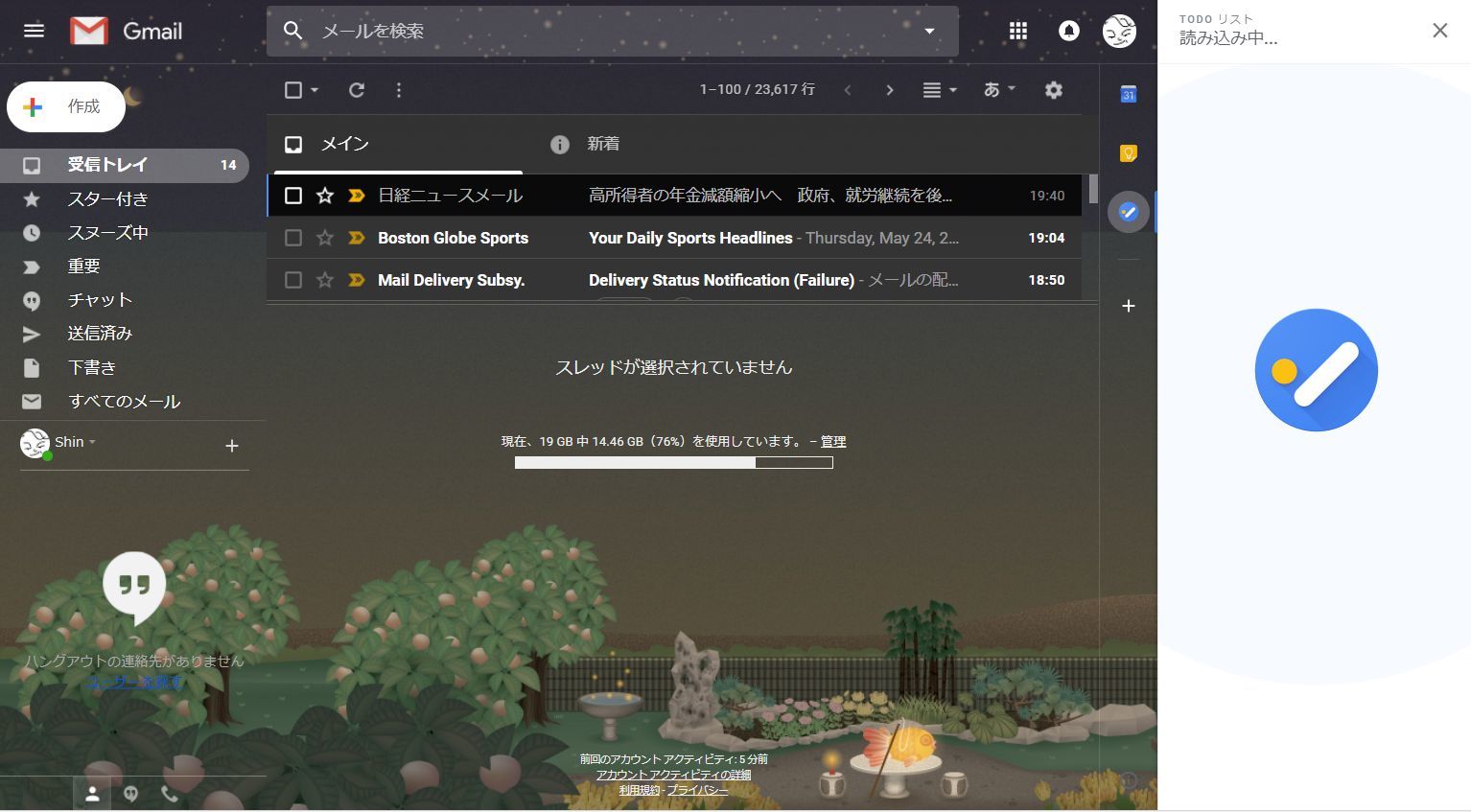
Task: Open the Google apps grid
Action: (x=1018, y=31)
